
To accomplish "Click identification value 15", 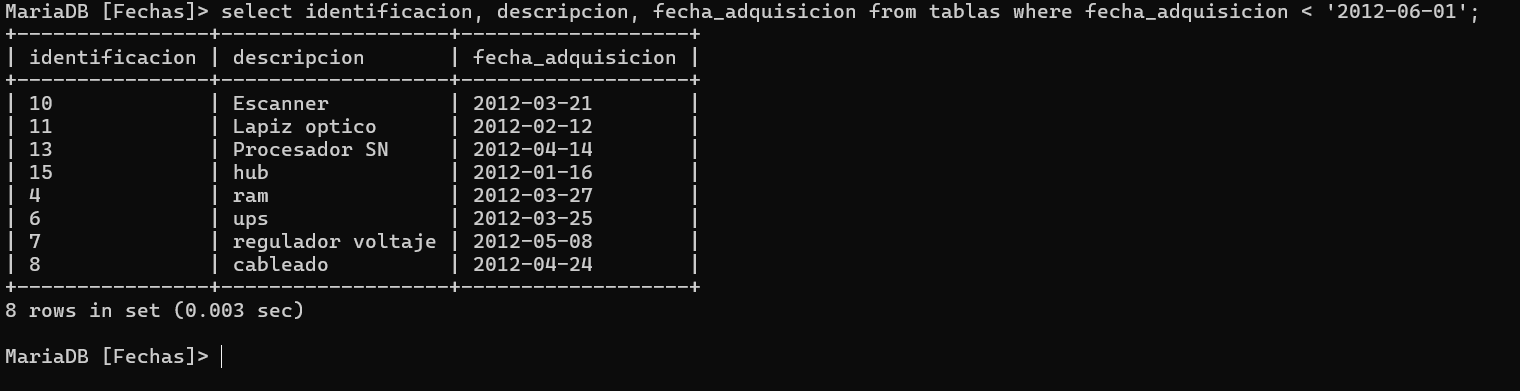I will (x=41, y=172).
